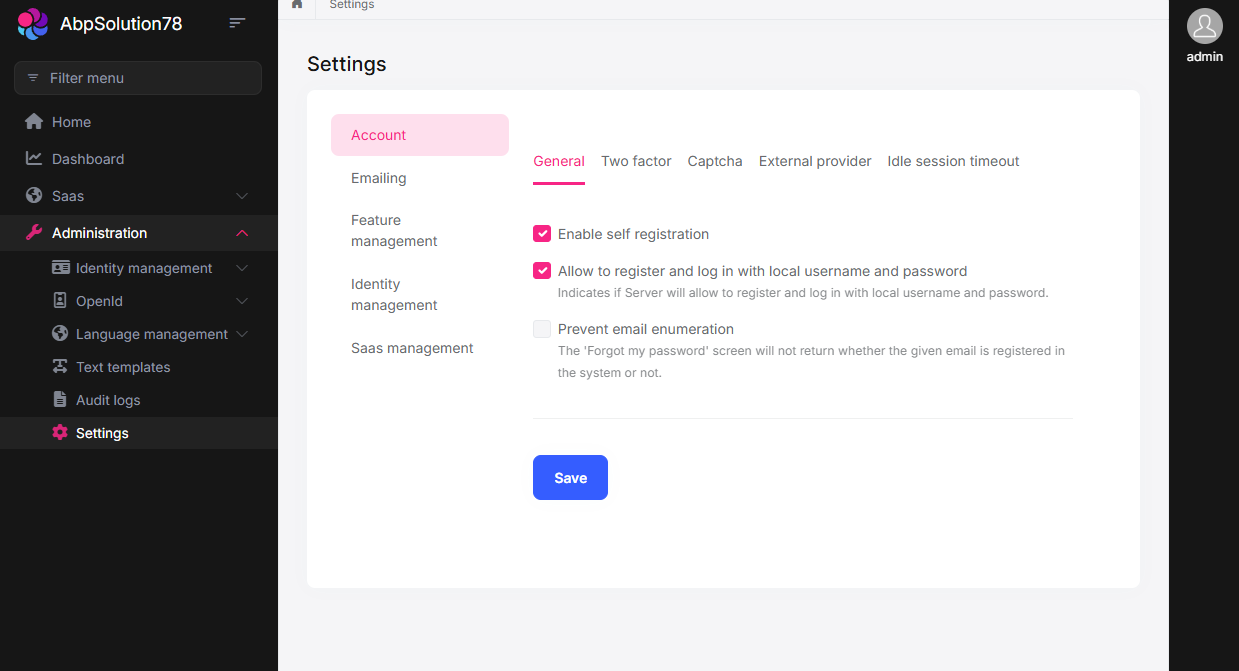Click the Filter menu search field
This screenshot has height=671, width=1239.
(138, 78)
